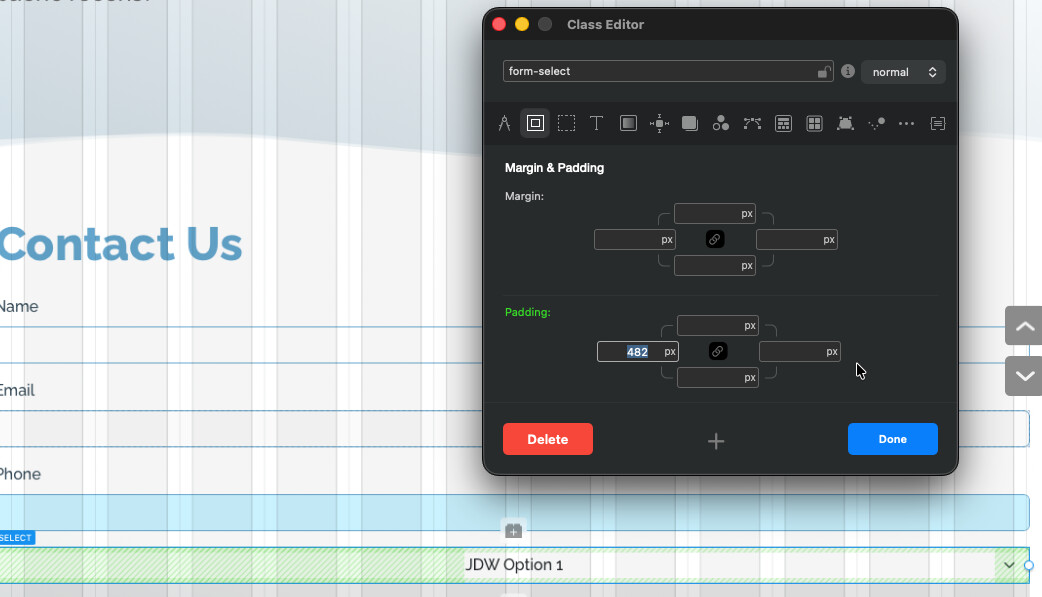
Task: Open the four-square grid layout icon
Action: pos(815,124)
